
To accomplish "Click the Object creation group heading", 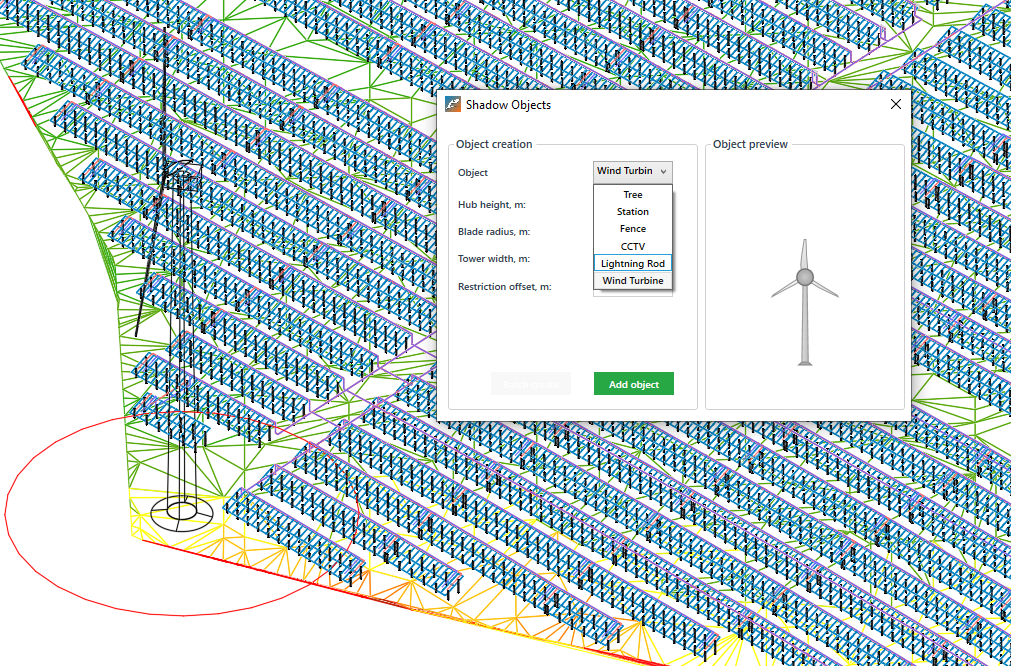I will click(494, 144).
